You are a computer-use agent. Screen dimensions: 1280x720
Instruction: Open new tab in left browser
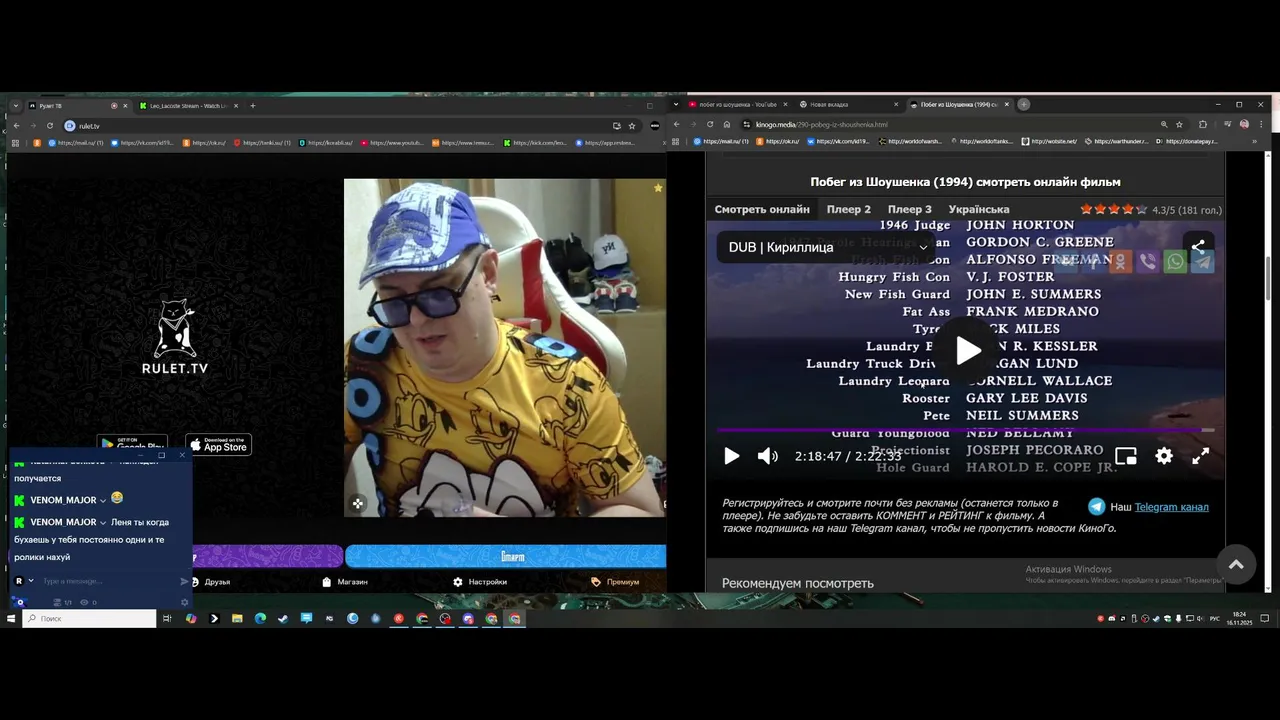(x=252, y=105)
